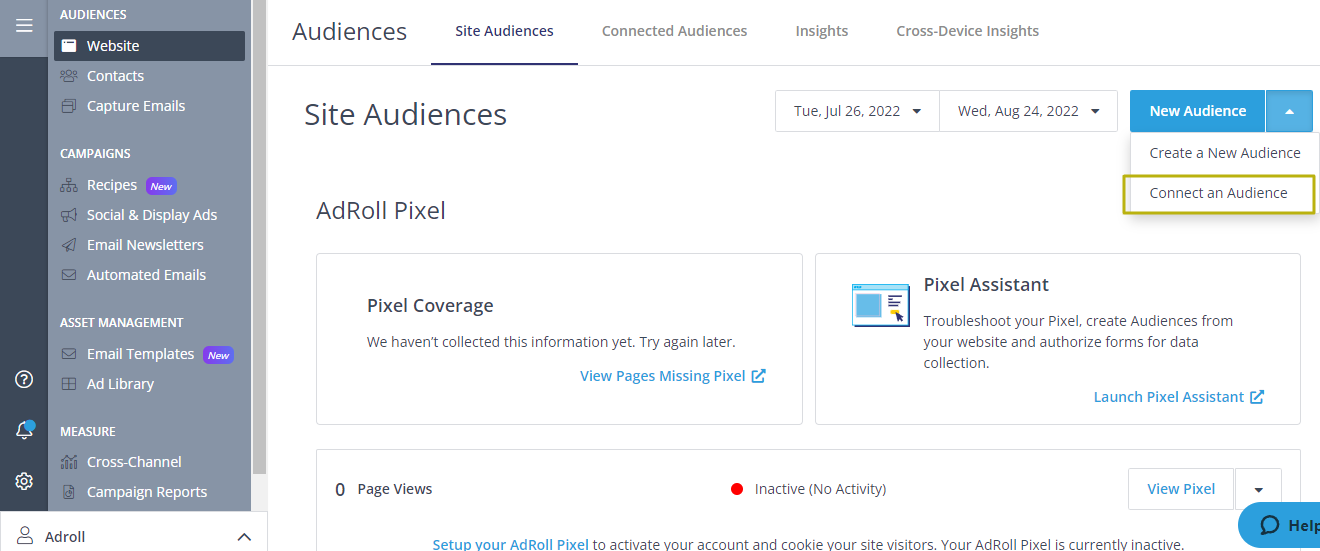
Task: Click the AdRoll Pixel section heading
Action: (x=381, y=211)
